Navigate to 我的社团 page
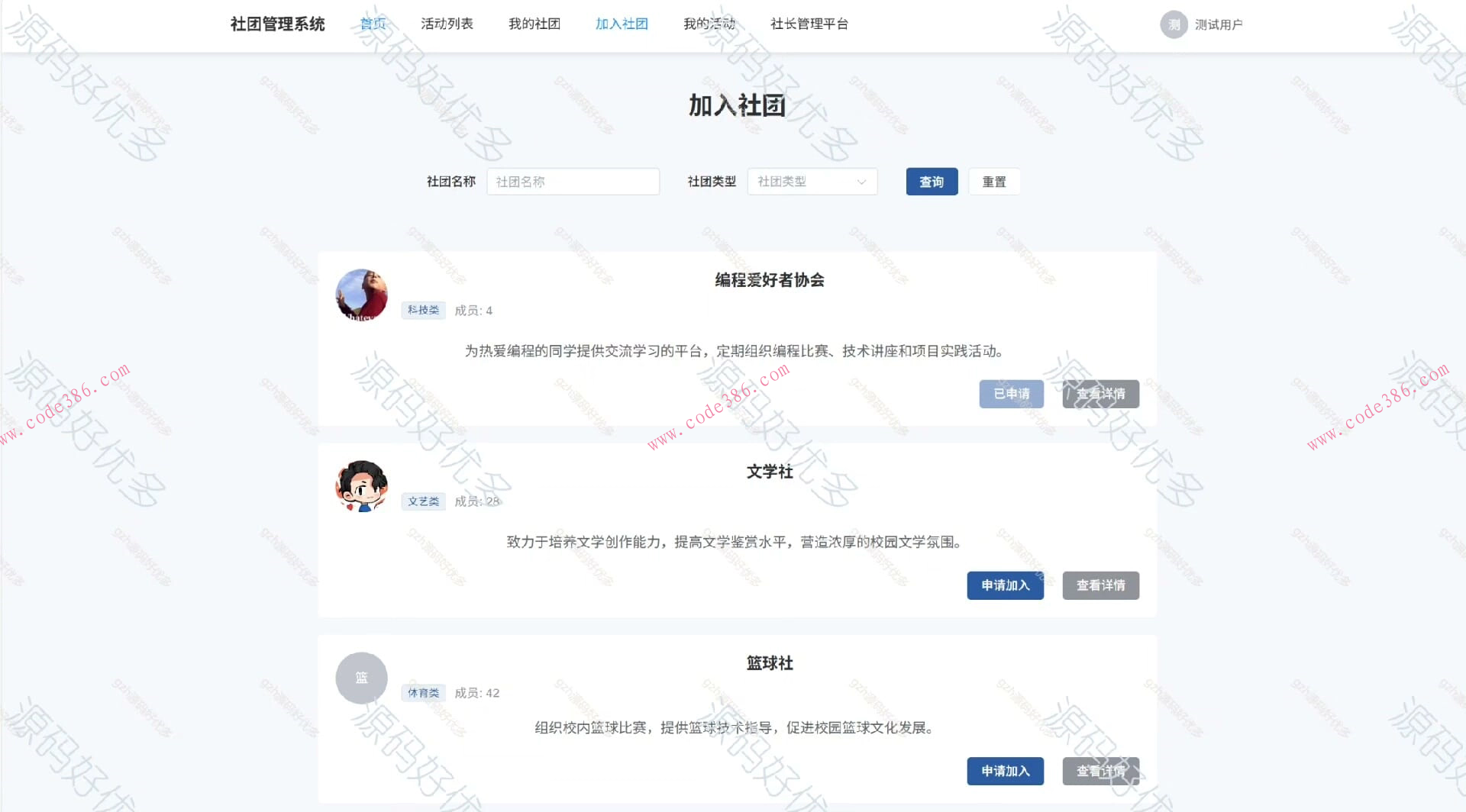The image size is (1466, 812). tap(534, 24)
